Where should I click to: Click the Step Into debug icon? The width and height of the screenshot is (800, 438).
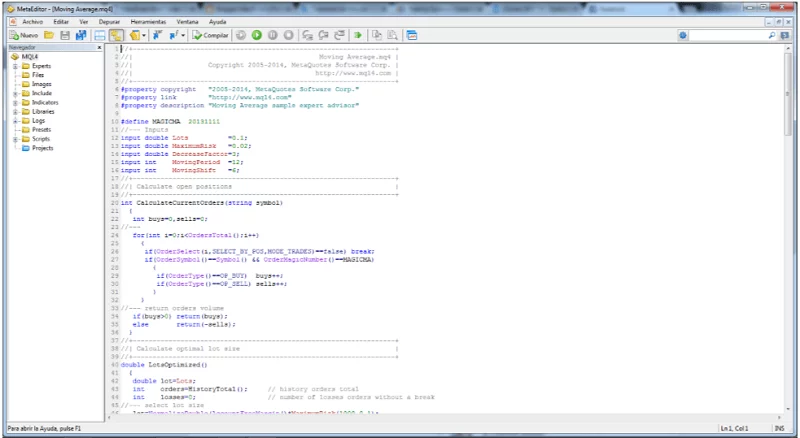(307, 35)
